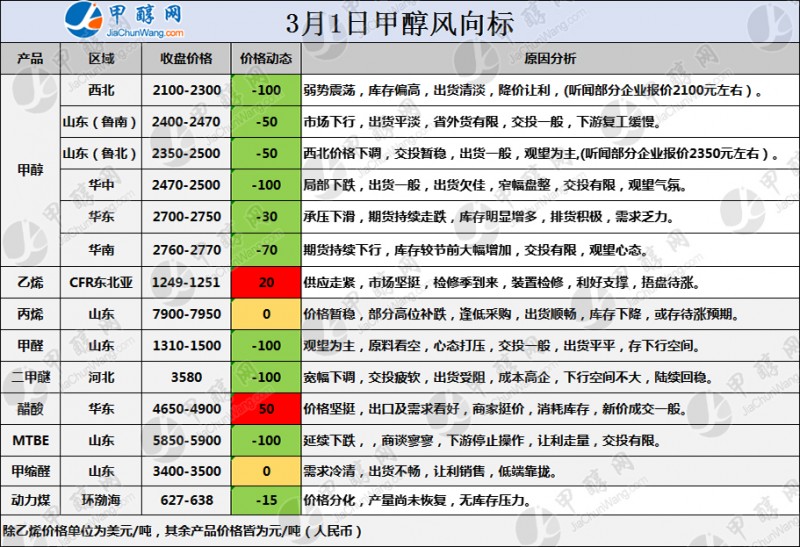800x547 pixels.
Task: Click price 2700-2750
Action: (186, 217)
